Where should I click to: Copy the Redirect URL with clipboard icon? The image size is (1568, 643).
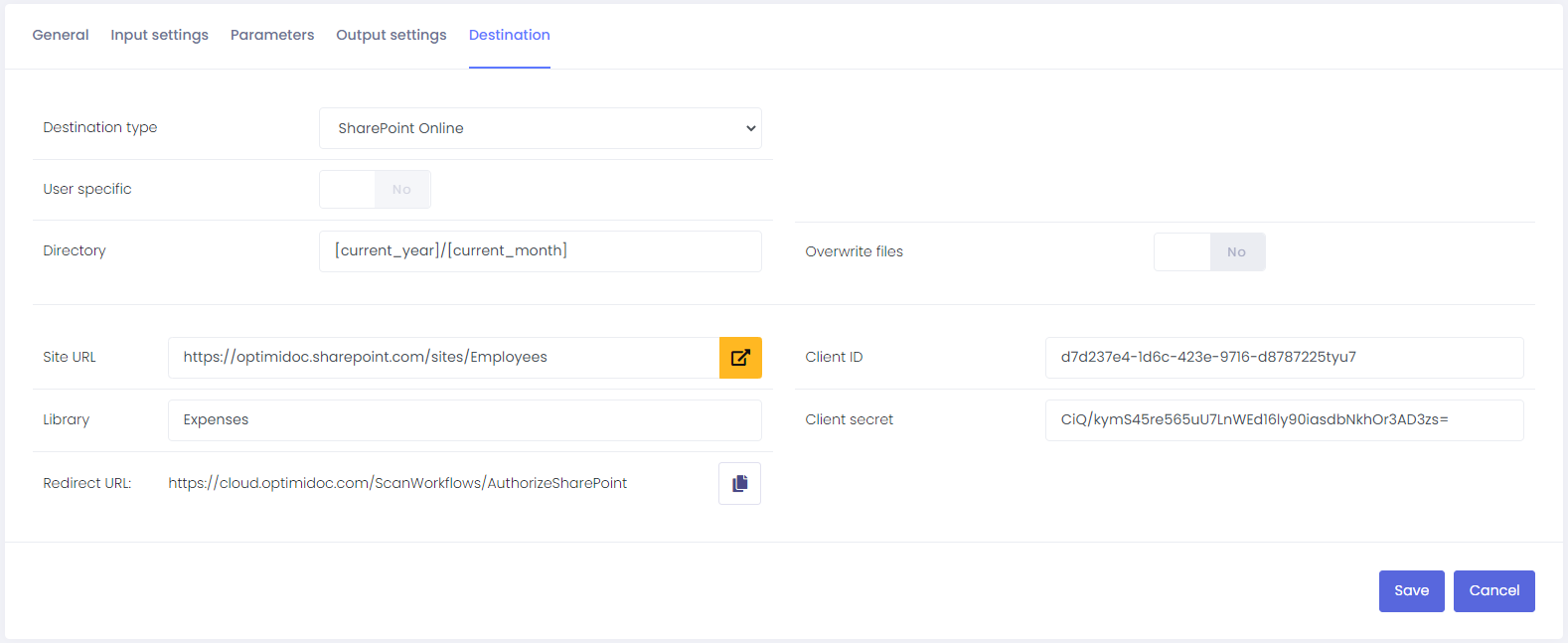739,483
